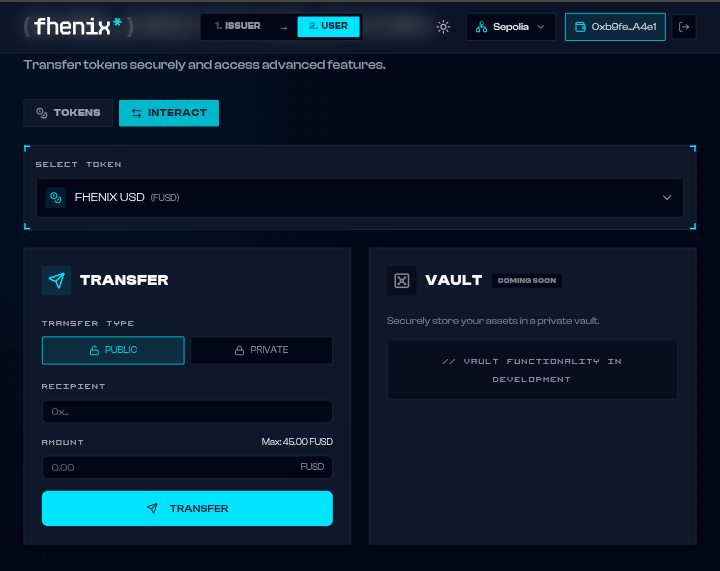Click the unlocked padlock icon on Public
Screen dimensions: 720x571
pyautogui.click(x=94, y=350)
